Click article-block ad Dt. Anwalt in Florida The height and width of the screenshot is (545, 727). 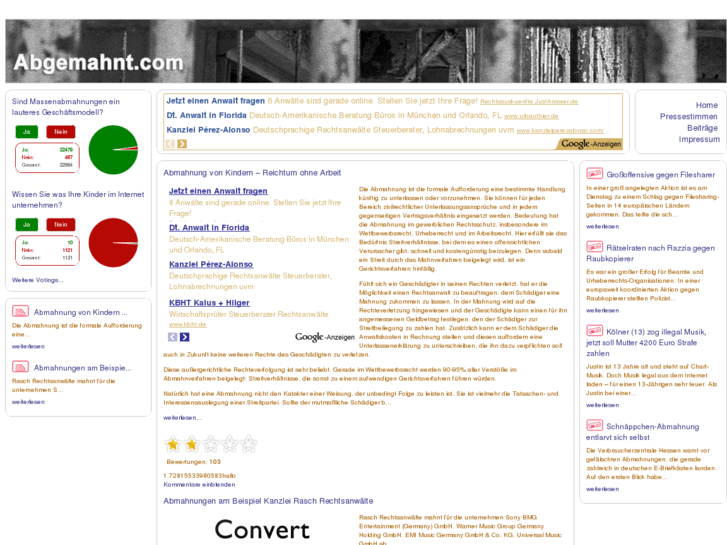(209, 228)
